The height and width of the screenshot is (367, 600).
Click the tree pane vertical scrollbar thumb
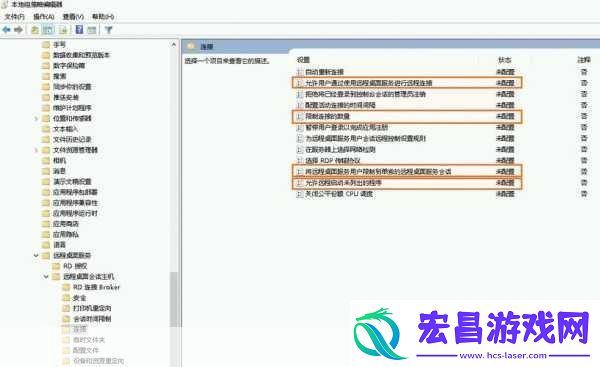click(174, 299)
